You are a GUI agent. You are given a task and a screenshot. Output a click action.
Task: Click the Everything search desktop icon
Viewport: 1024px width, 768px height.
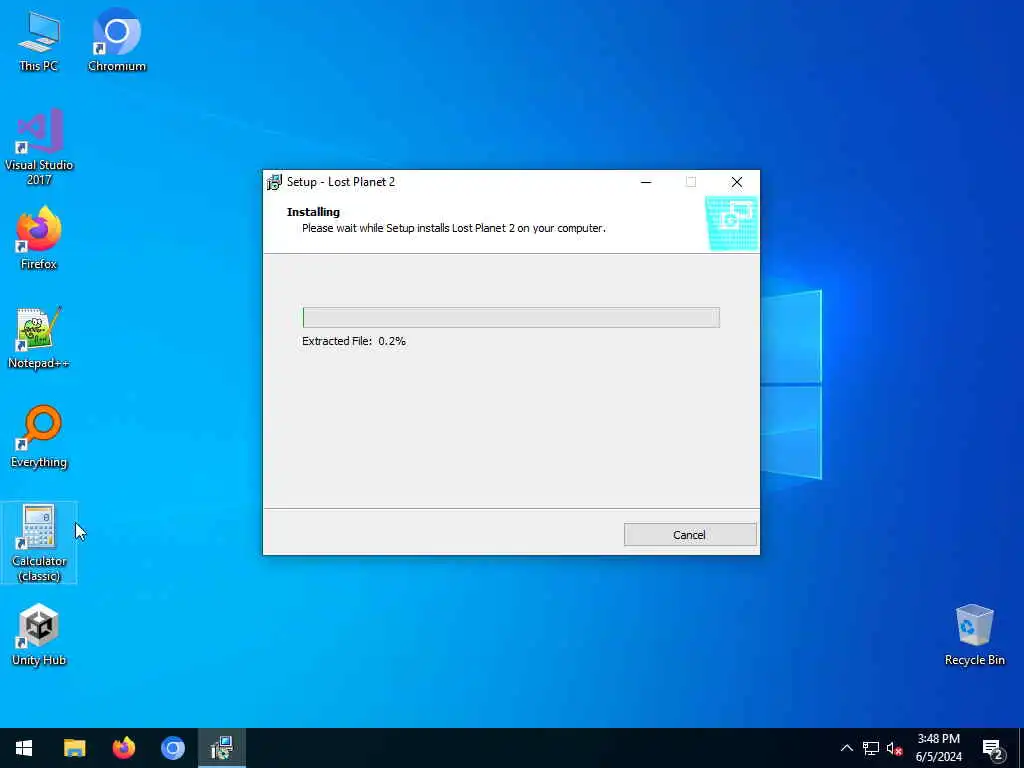[39, 437]
